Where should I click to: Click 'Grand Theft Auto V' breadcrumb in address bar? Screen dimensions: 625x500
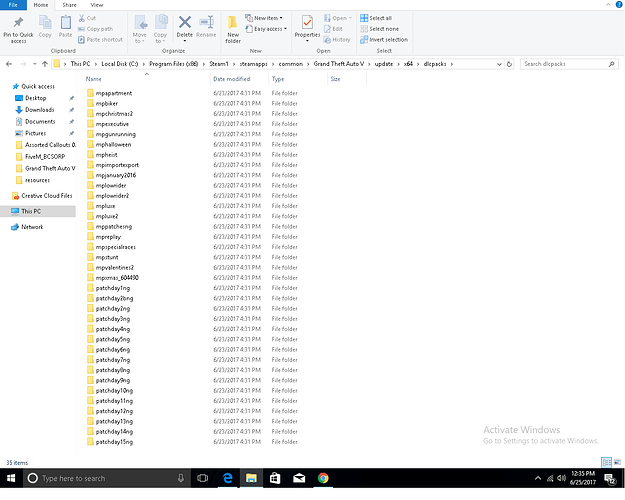(x=339, y=64)
